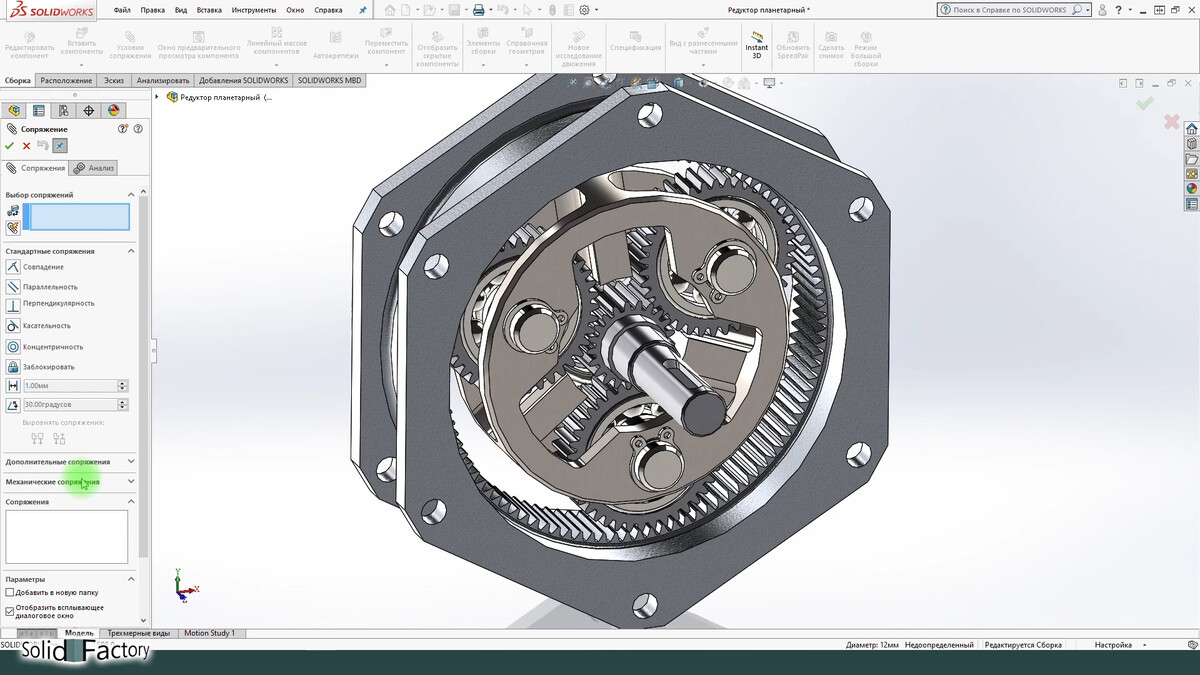Image resolution: width=1200 pixels, height=675 pixels.
Task: Pick the Perpendicular (Перпендикулярность) mate icon
Action: click(13, 305)
